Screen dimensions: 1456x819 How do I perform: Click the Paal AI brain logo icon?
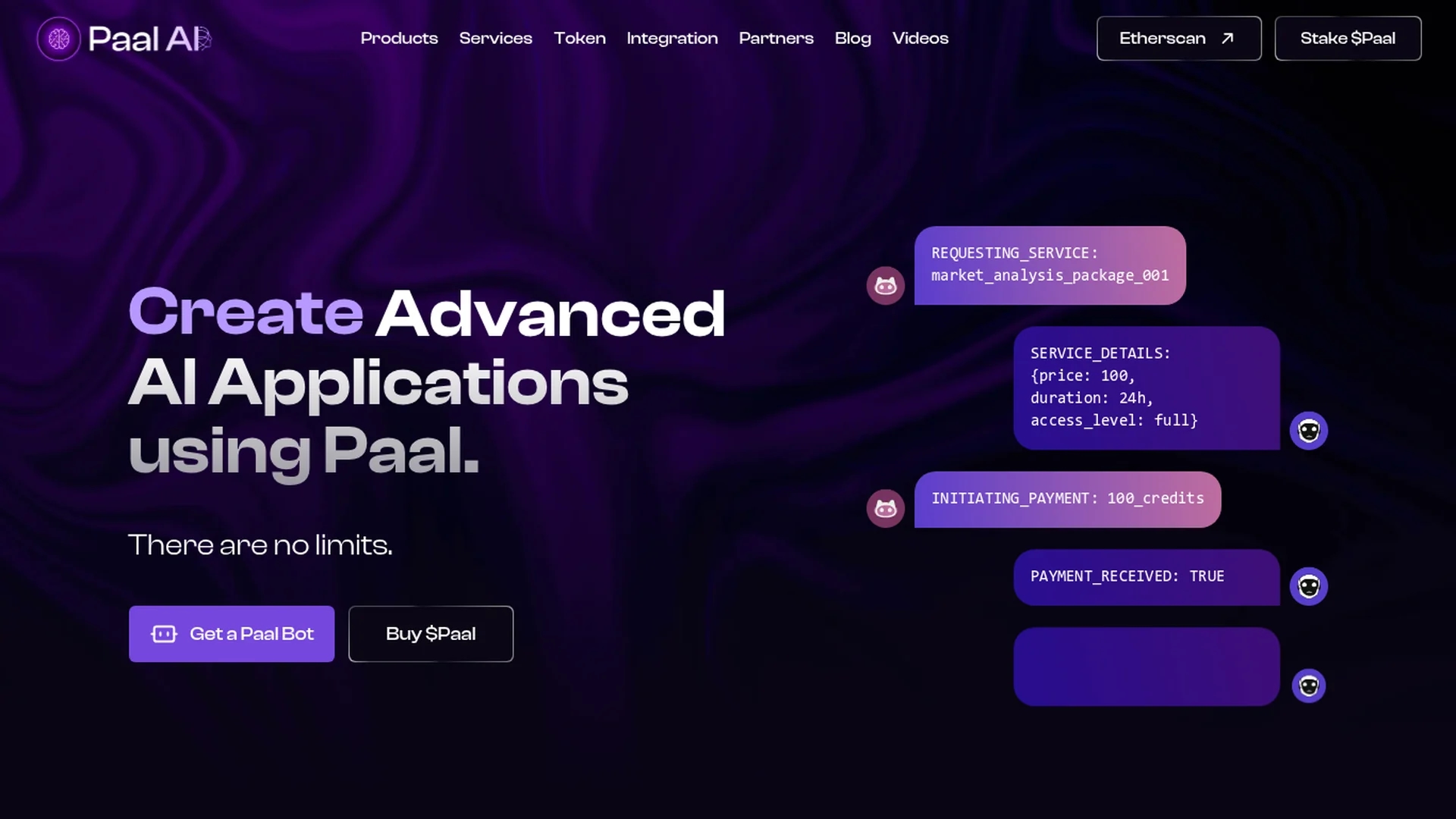(58, 39)
